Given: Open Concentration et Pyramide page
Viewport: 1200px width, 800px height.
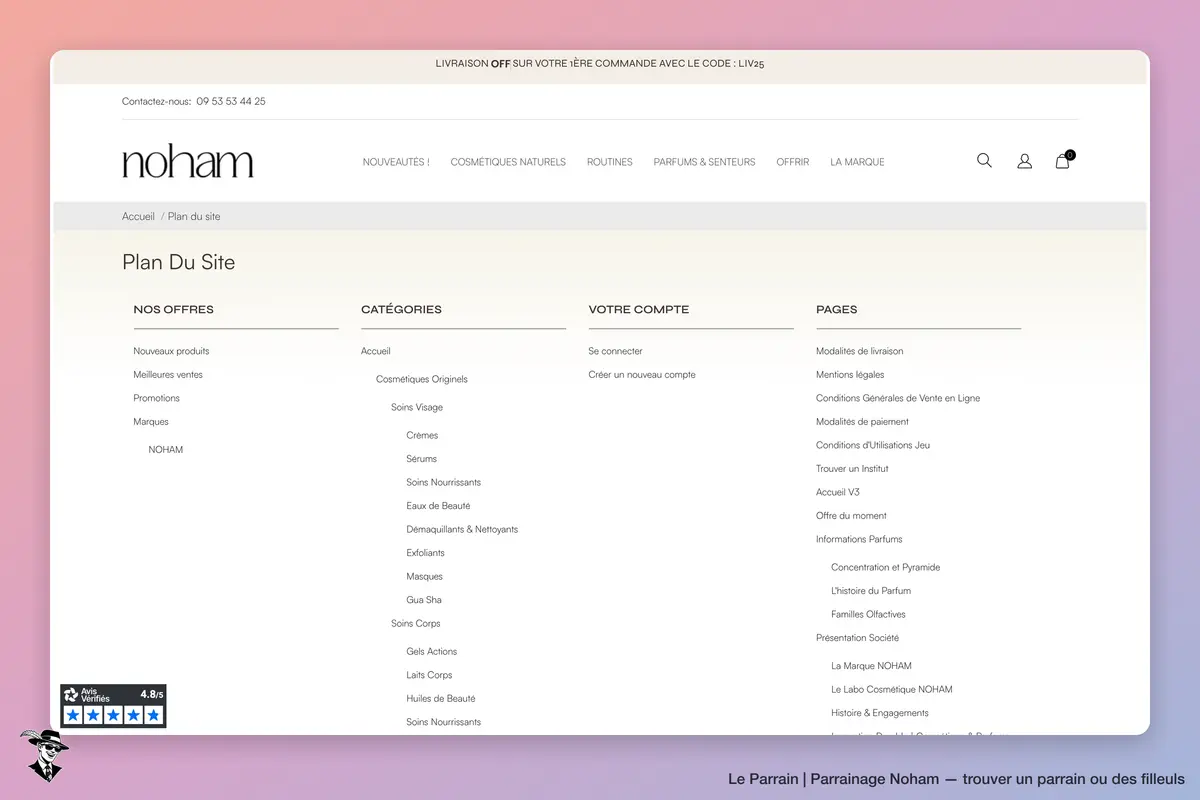Looking at the screenshot, I should click(886, 567).
